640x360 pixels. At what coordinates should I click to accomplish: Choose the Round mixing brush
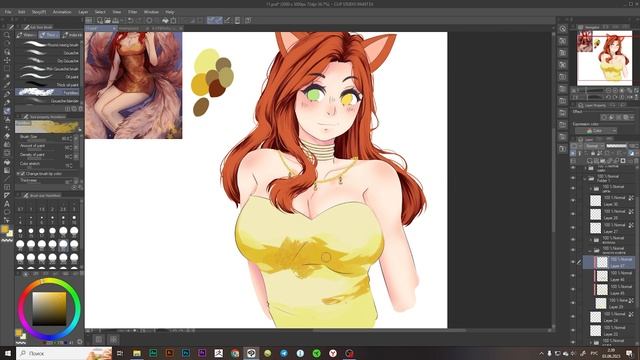[x=48, y=44]
